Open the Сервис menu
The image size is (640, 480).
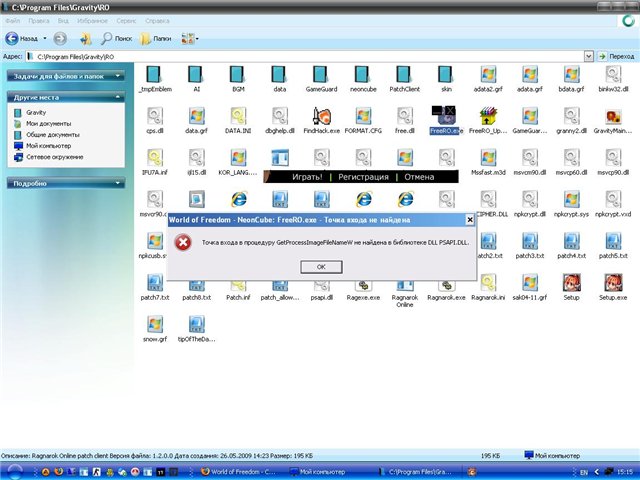pos(126,20)
